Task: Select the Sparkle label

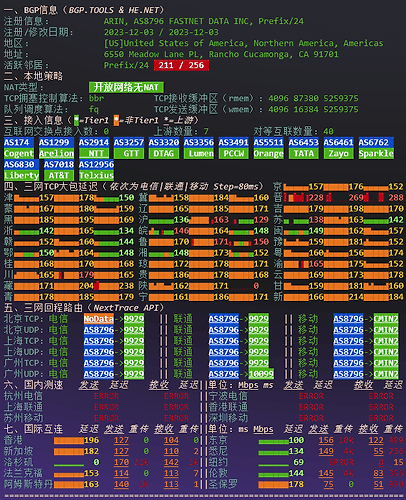Action: tap(376, 153)
